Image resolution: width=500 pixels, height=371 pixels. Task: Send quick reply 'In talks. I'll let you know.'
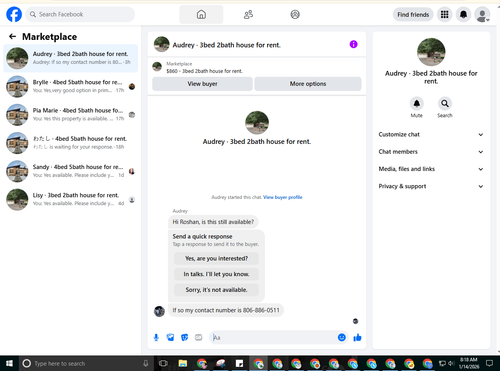click(x=216, y=274)
